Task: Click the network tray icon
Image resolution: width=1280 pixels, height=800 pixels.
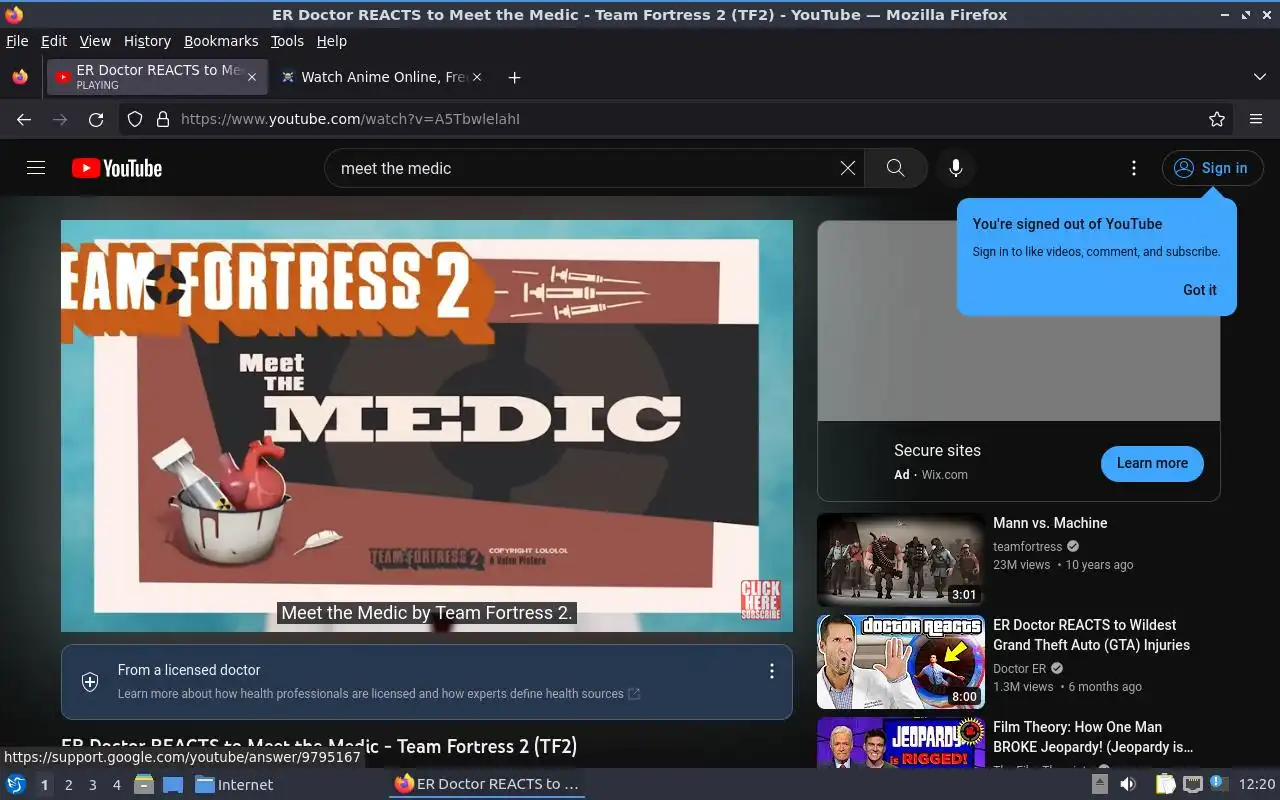Action: pyautogui.click(x=1192, y=785)
